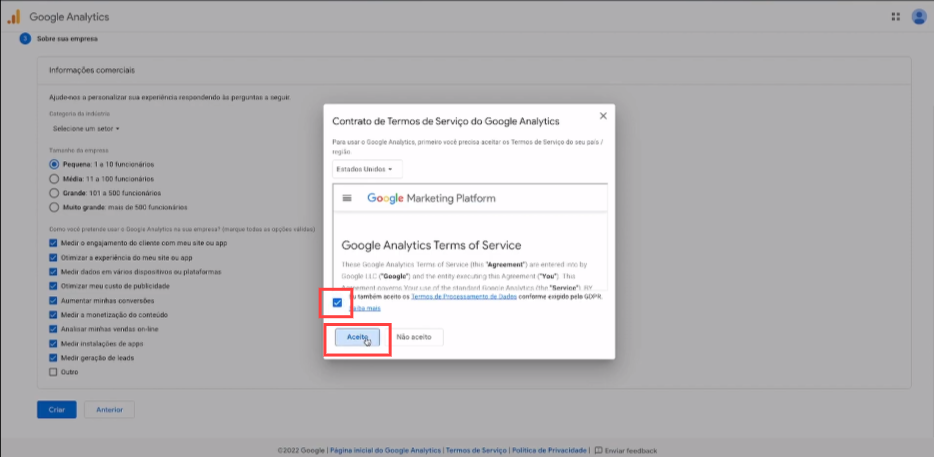The height and width of the screenshot is (457, 934).
Task: Go back with the 'Anterior' button
Action: pyautogui.click(x=109, y=409)
